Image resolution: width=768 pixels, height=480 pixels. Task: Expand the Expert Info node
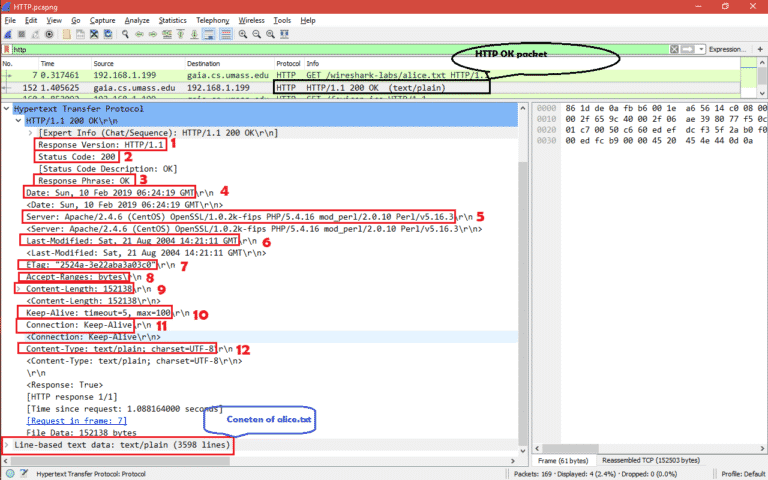(x=30, y=133)
